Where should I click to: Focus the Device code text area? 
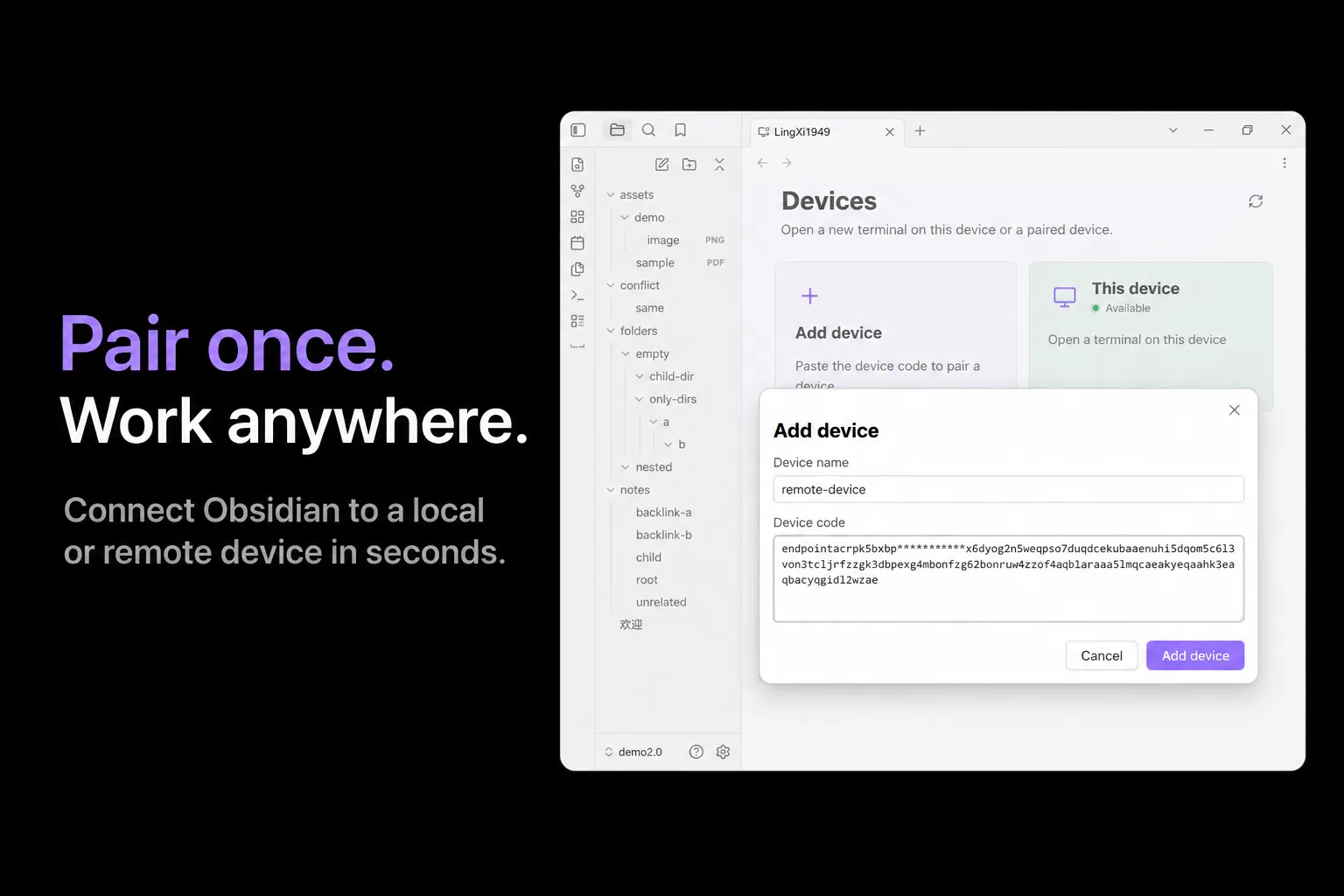coord(1008,578)
